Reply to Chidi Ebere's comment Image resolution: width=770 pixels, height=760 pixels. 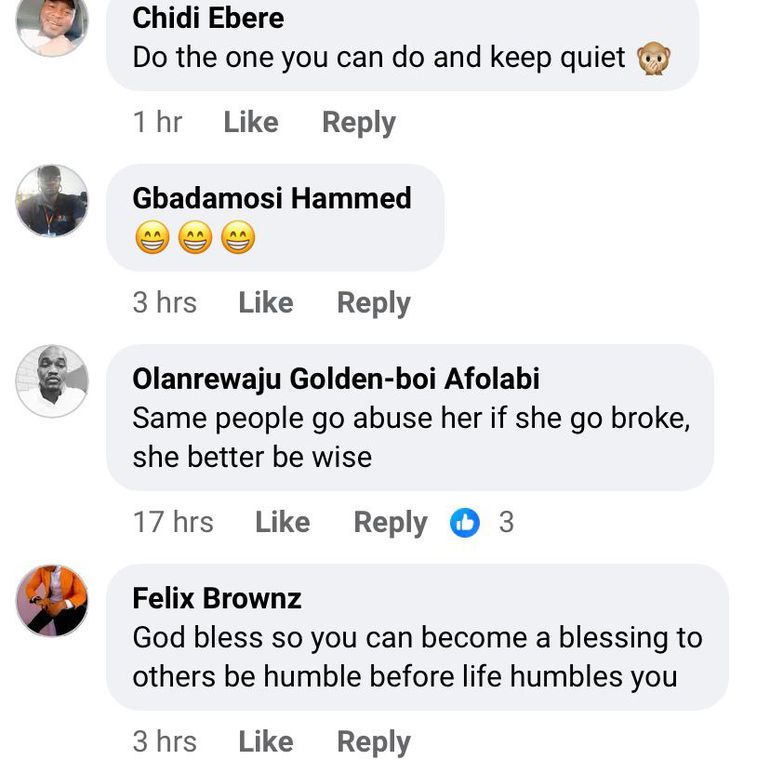(x=358, y=122)
